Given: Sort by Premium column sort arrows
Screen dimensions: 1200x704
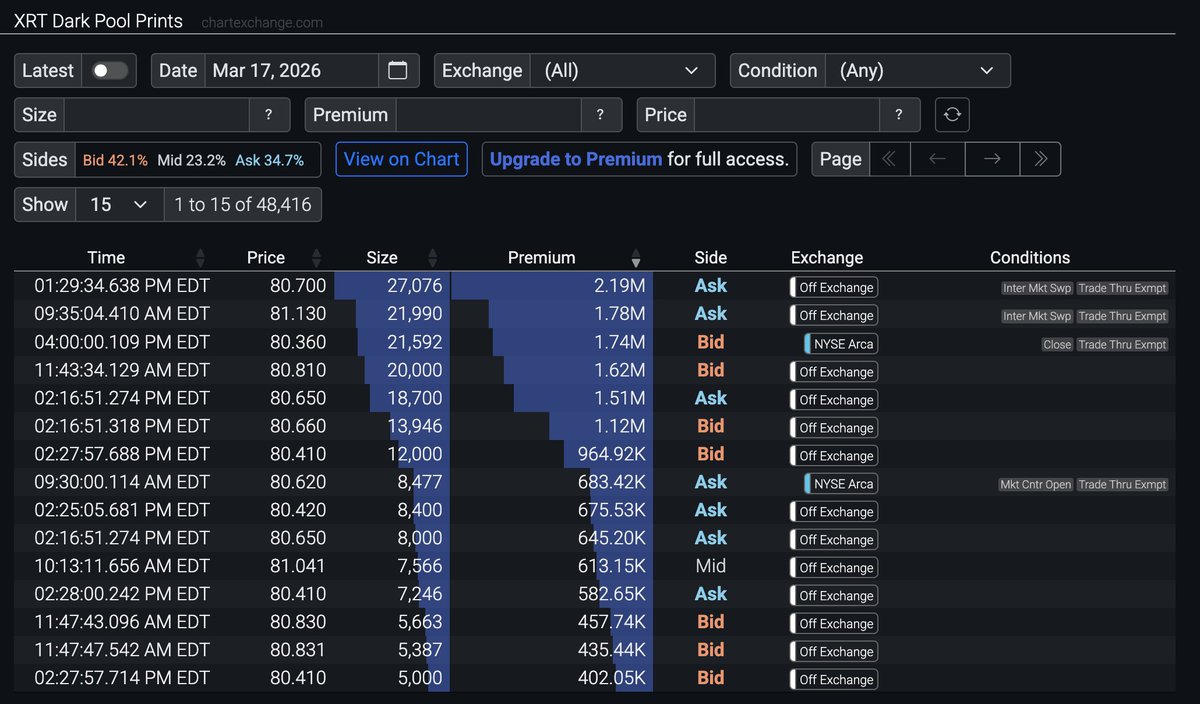Looking at the screenshot, I should coord(636,258).
